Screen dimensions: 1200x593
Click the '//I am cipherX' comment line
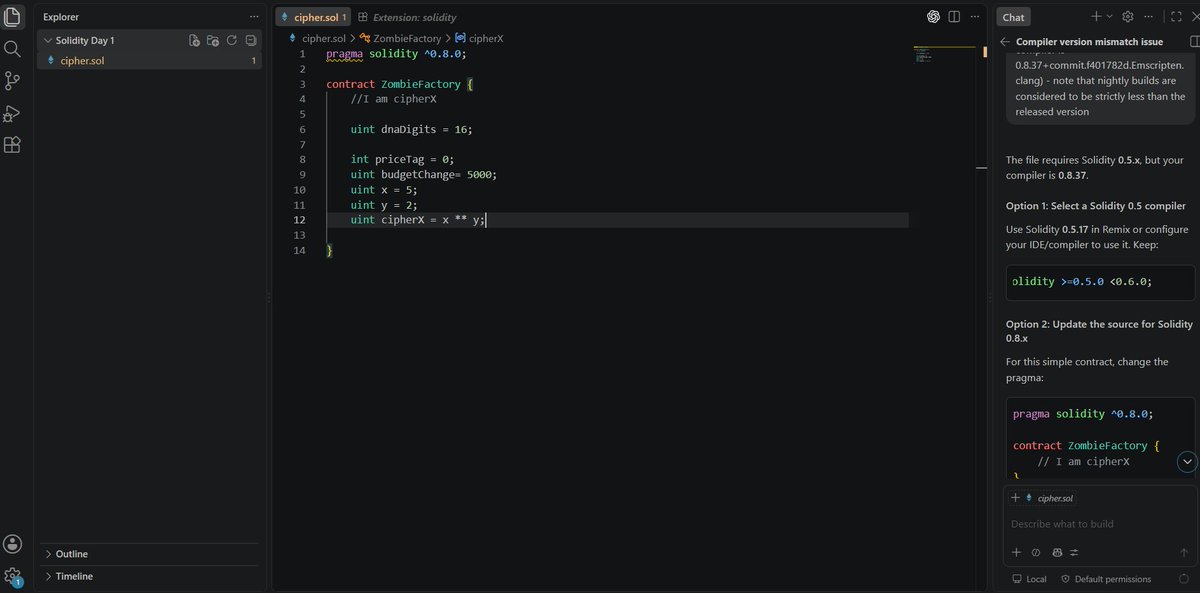coord(393,99)
